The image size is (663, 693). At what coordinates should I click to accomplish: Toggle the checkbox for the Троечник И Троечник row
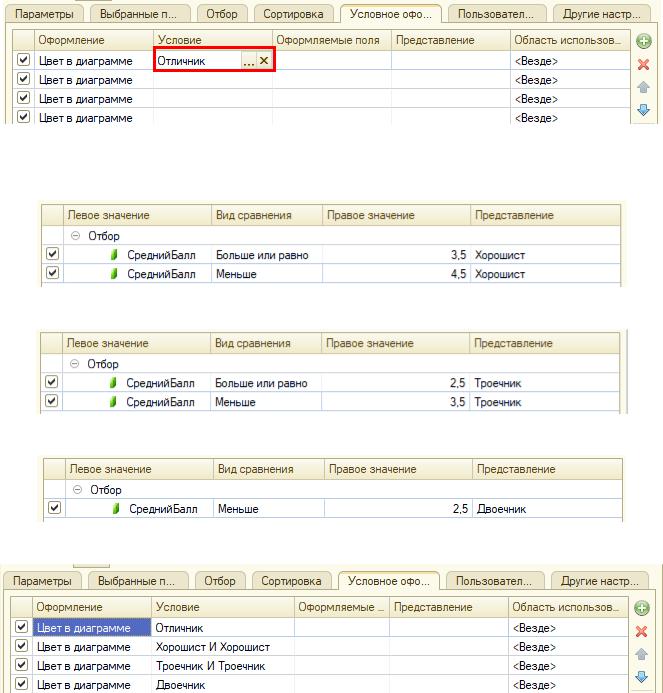[23, 666]
